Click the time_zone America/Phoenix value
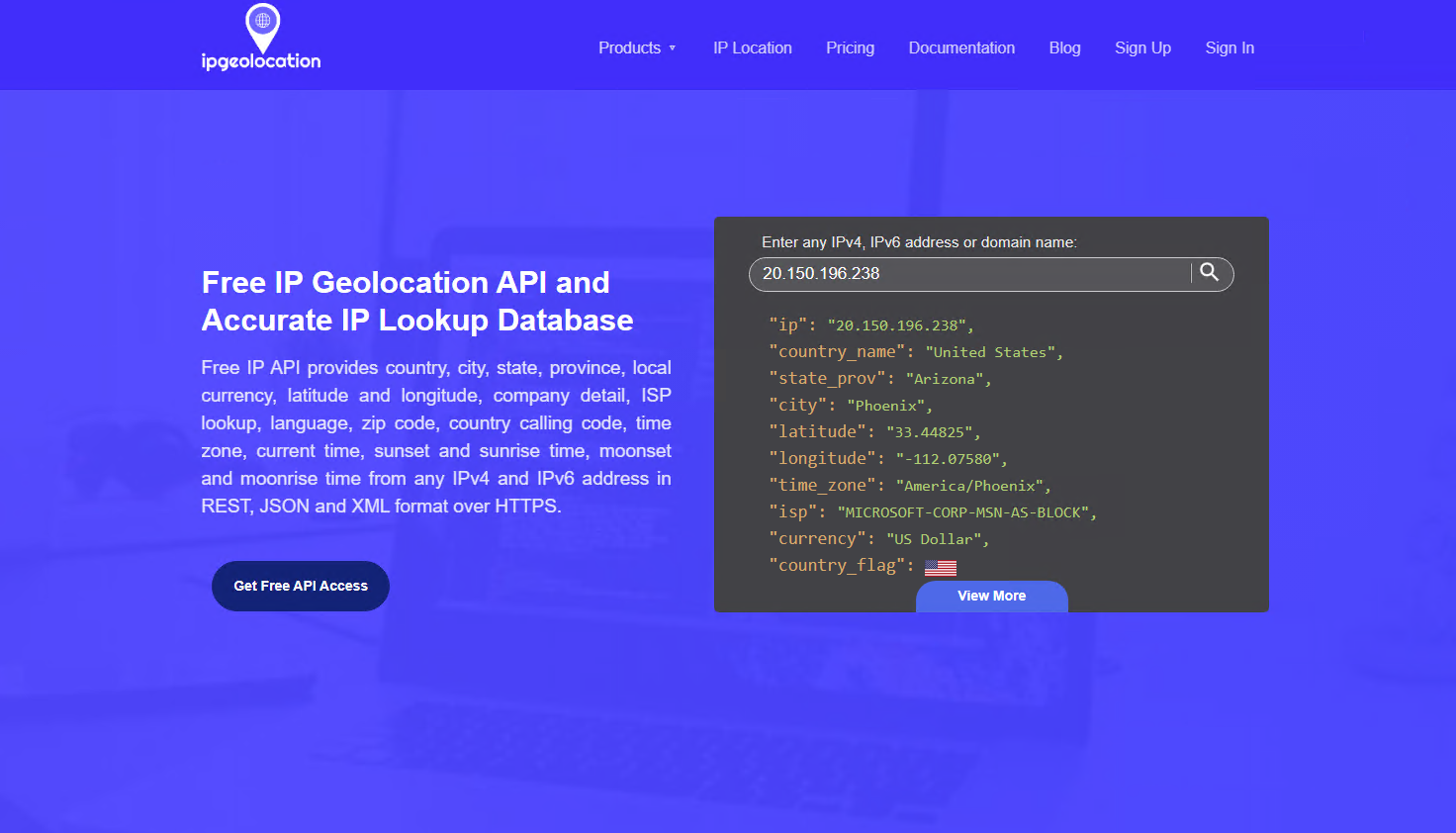1456x833 pixels. click(x=972, y=485)
